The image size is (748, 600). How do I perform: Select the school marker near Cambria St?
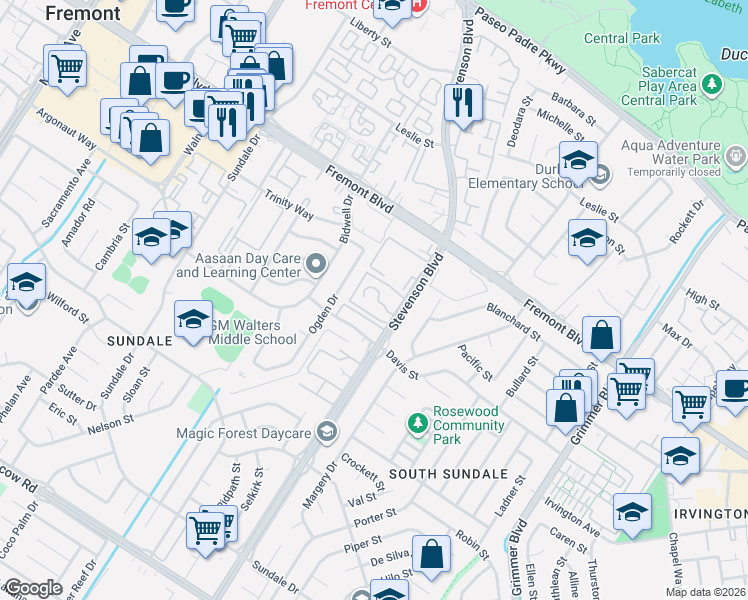tap(151, 238)
